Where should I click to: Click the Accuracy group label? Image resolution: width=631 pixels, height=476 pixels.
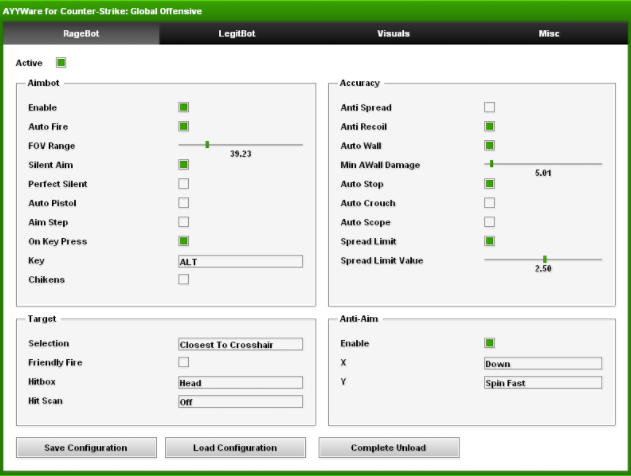[360, 83]
